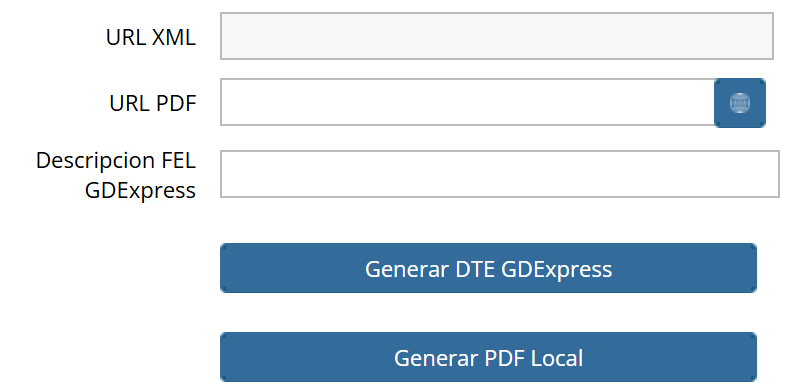Hit the blue button above Generar PDF Local

click(x=488, y=268)
